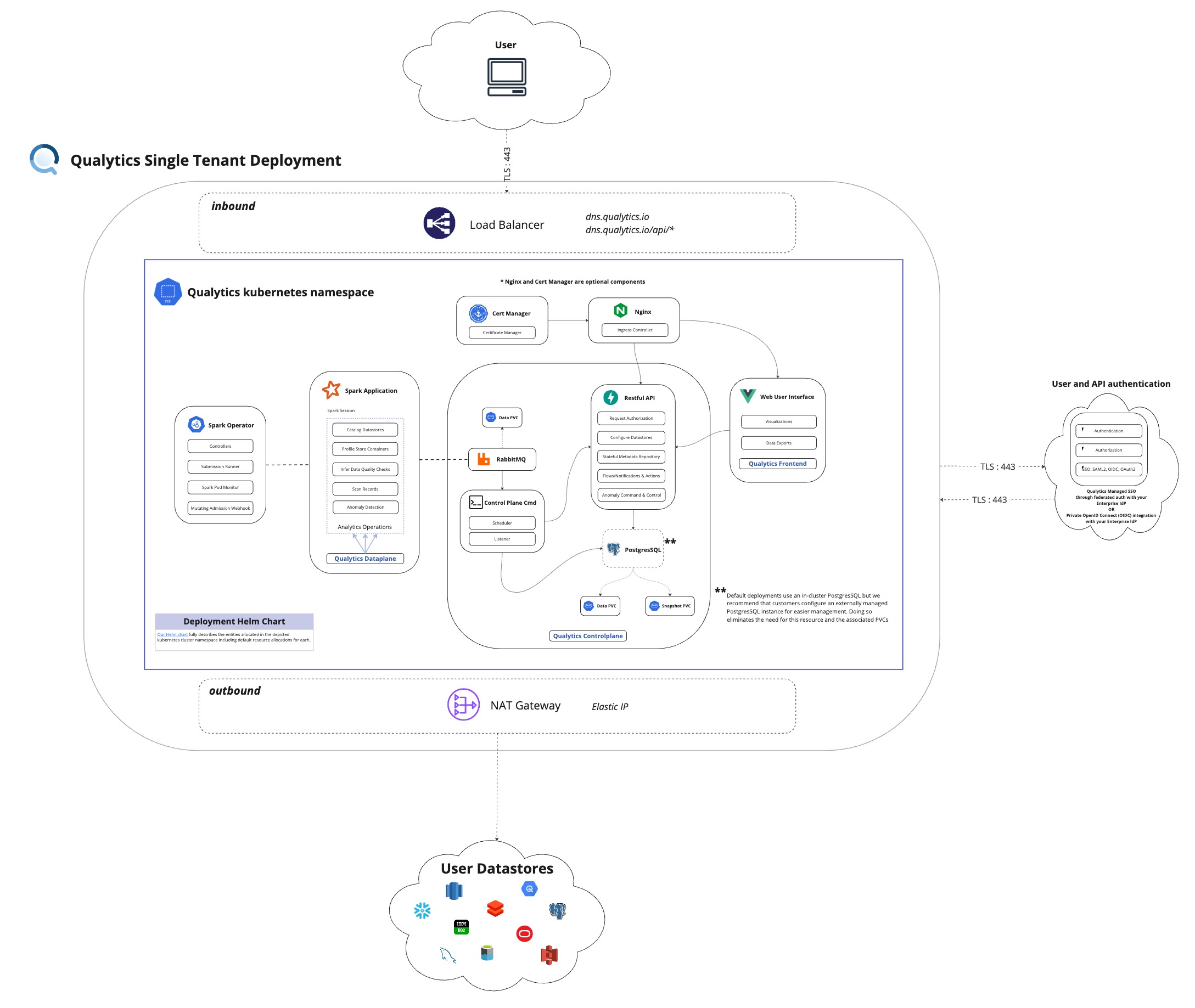Click the Qualytics magnifier logo beside the title
Image resolution: width=1195 pixels, height=1008 pixels.
click(x=44, y=160)
